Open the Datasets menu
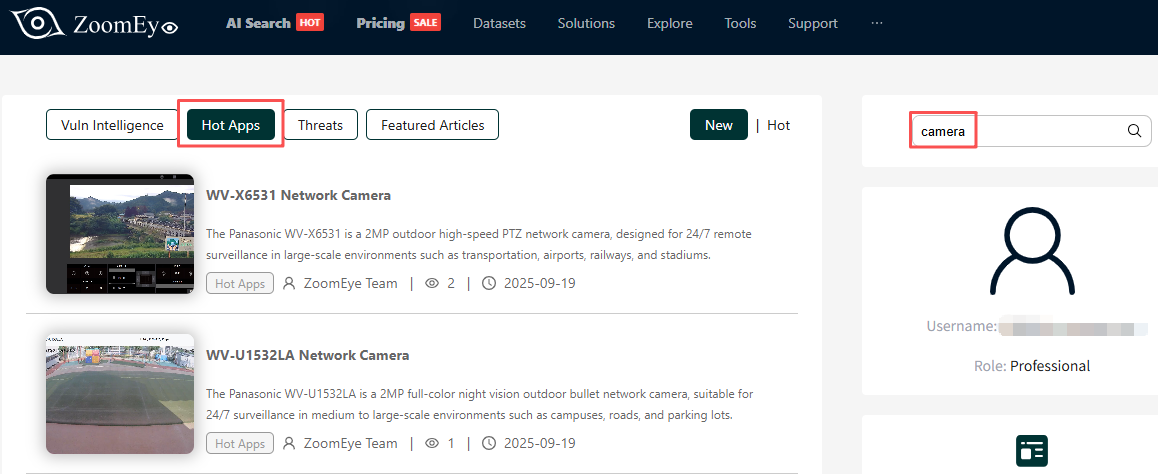 (x=499, y=24)
